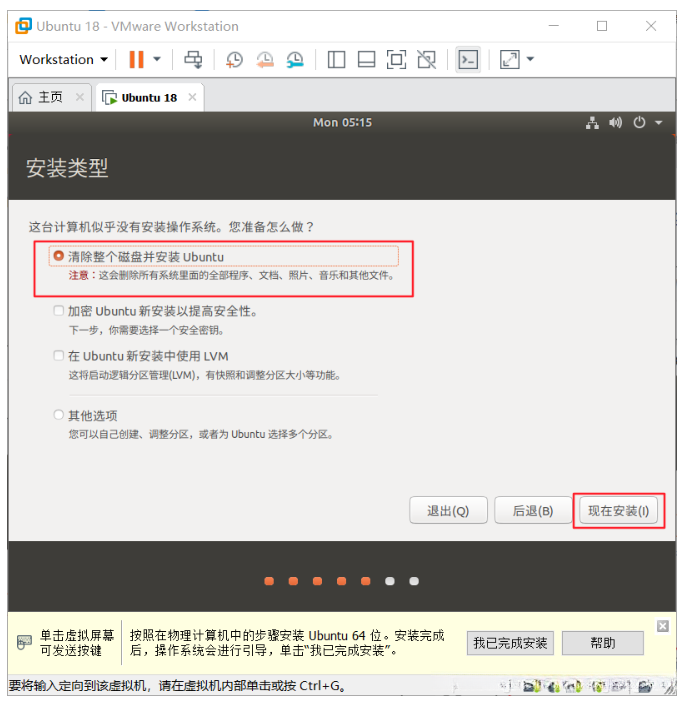Toggle the library sidebar panel view
The image size is (687, 703).
click(x=336, y=59)
